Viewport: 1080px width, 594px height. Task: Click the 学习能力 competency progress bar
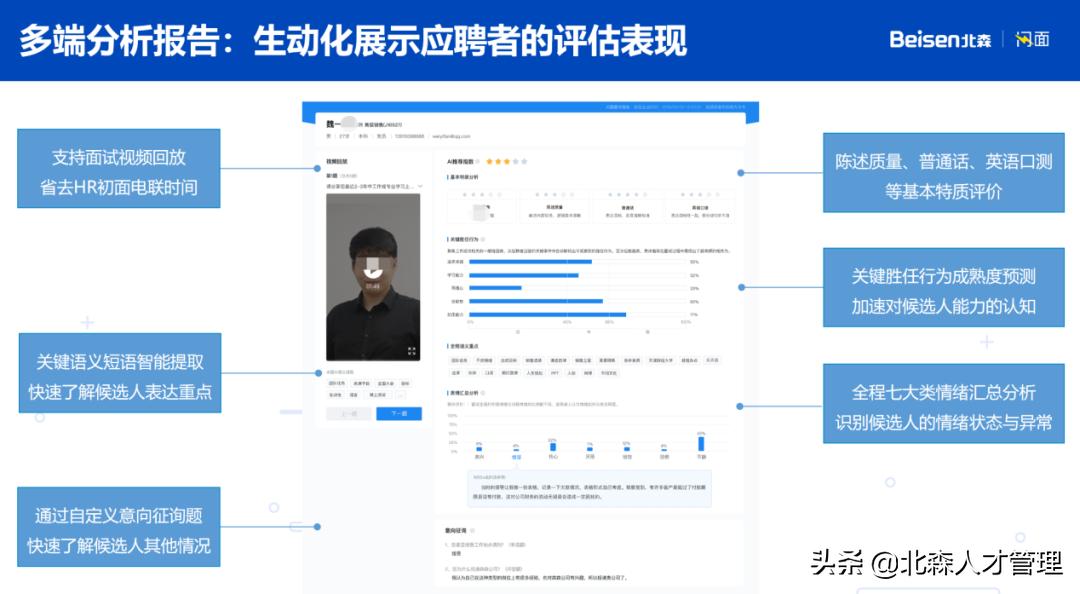coord(524,275)
